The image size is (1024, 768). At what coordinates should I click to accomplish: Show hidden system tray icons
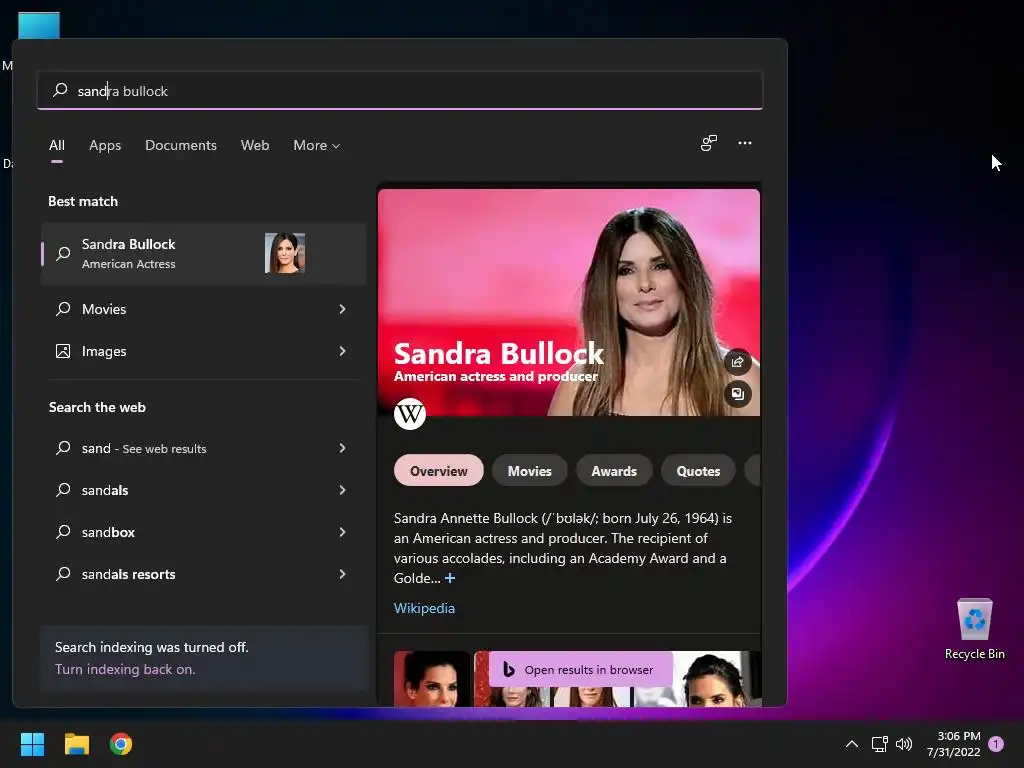coord(852,744)
